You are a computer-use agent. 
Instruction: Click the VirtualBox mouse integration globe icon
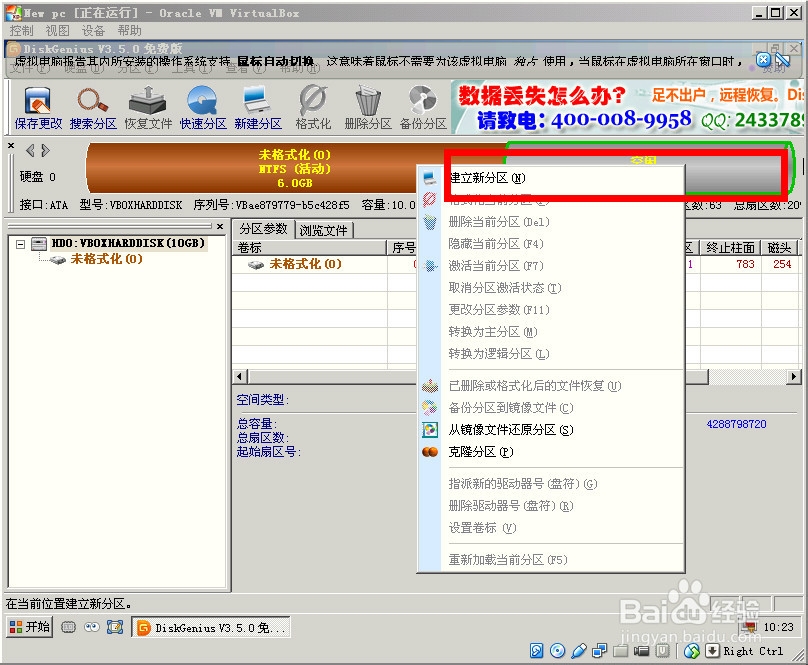point(692,652)
